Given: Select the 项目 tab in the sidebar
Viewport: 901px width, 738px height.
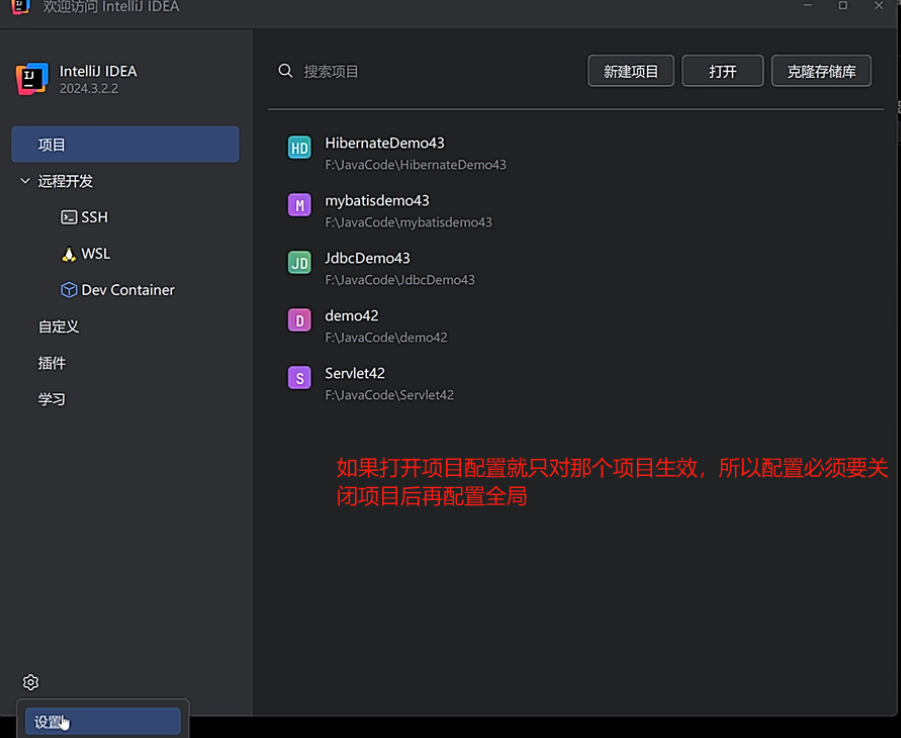Looking at the screenshot, I should coord(125,144).
